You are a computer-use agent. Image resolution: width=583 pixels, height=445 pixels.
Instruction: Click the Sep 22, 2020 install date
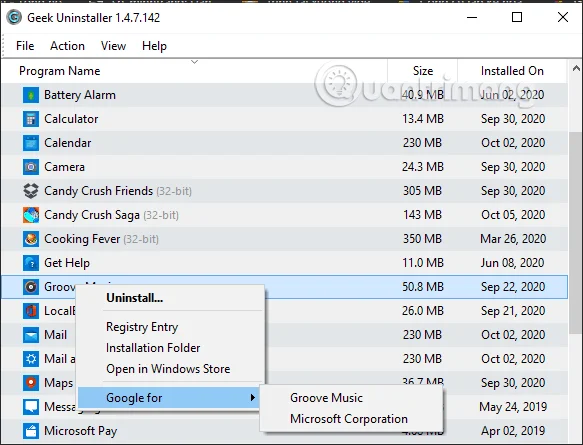pos(513,287)
